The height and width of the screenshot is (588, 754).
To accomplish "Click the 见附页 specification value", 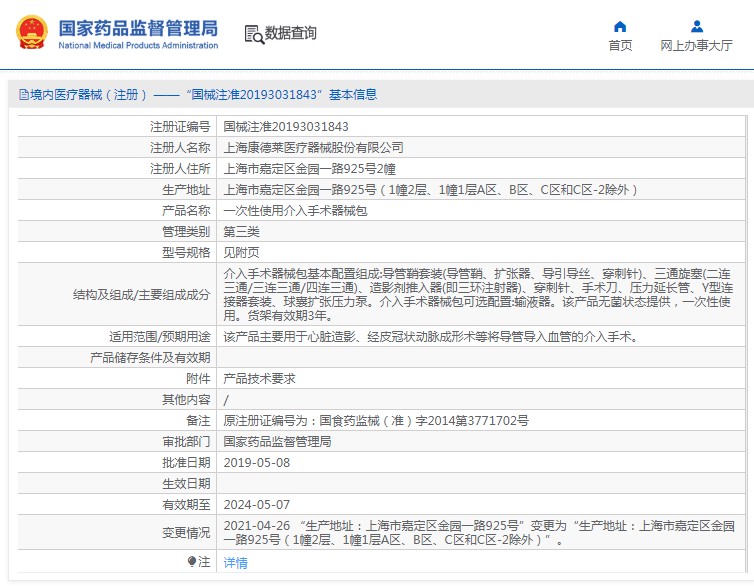I will pyautogui.click(x=241, y=252).
